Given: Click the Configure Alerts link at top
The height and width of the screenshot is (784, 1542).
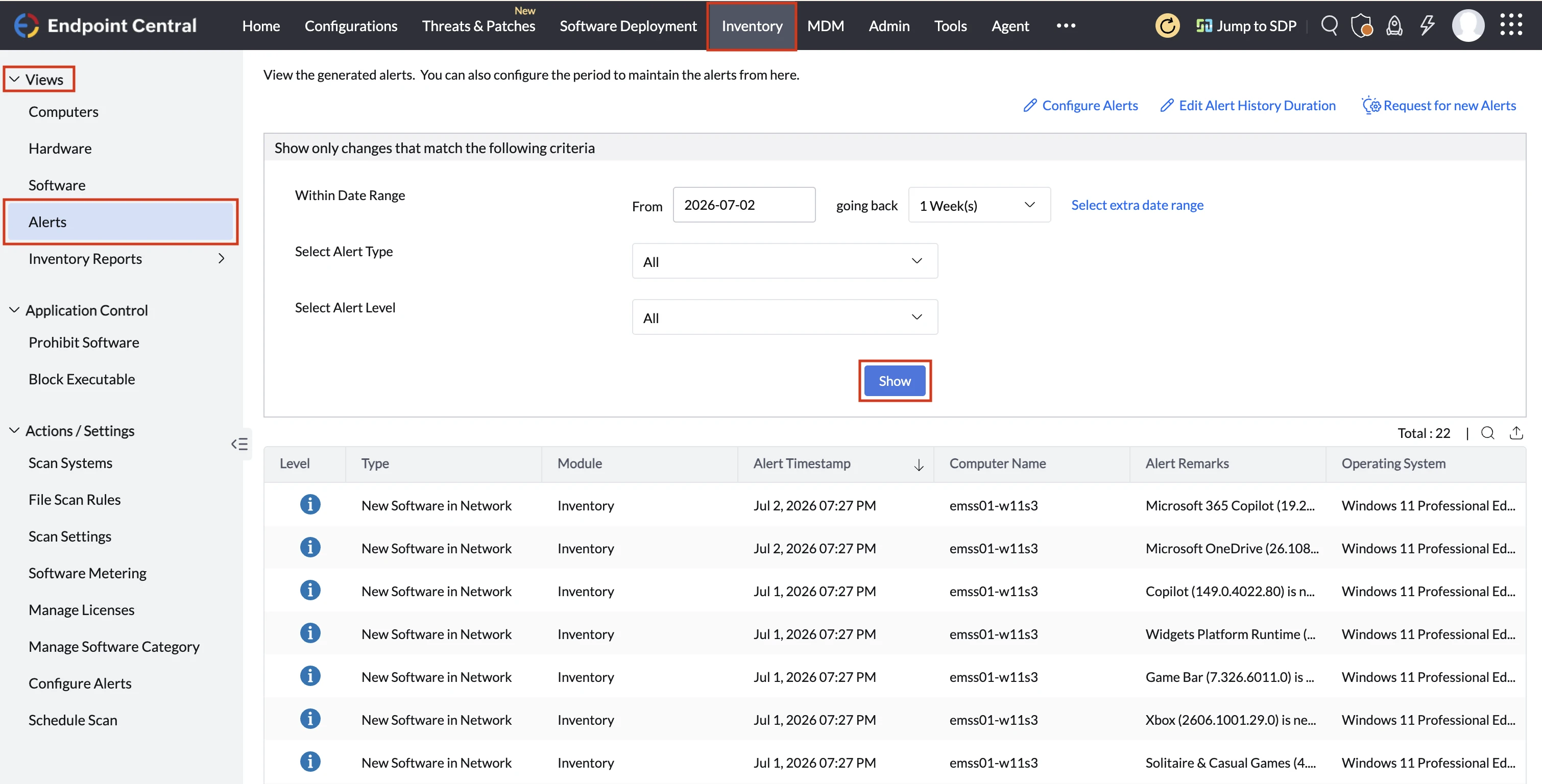Looking at the screenshot, I should (x=1080, y=105).
